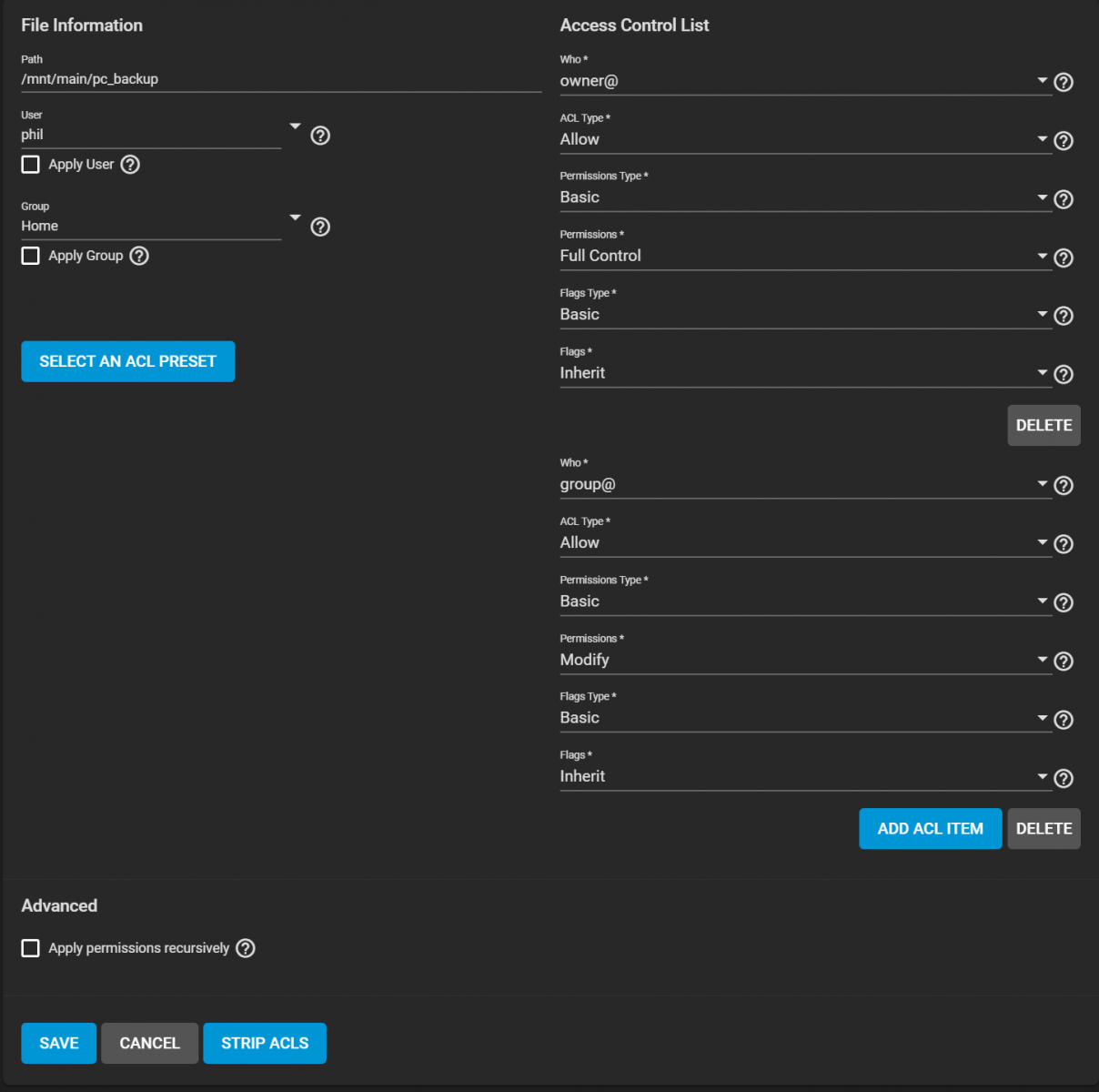Image resolution: width=1099 pixels, height=1092 pixels.
Task: Open the Permissions dropdown showing Modify
Action: tap(805, 660)
